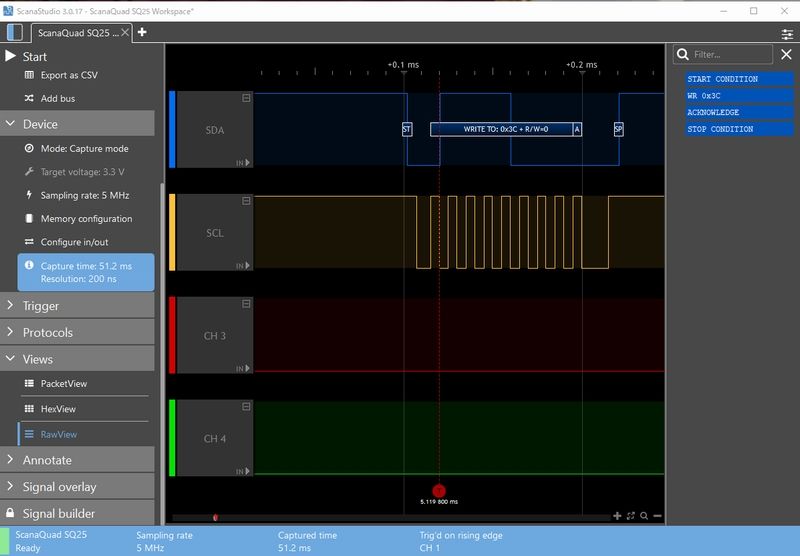Click the Add bus shuffle icon
Screen dimensions: 800x556
coord(30,98)
